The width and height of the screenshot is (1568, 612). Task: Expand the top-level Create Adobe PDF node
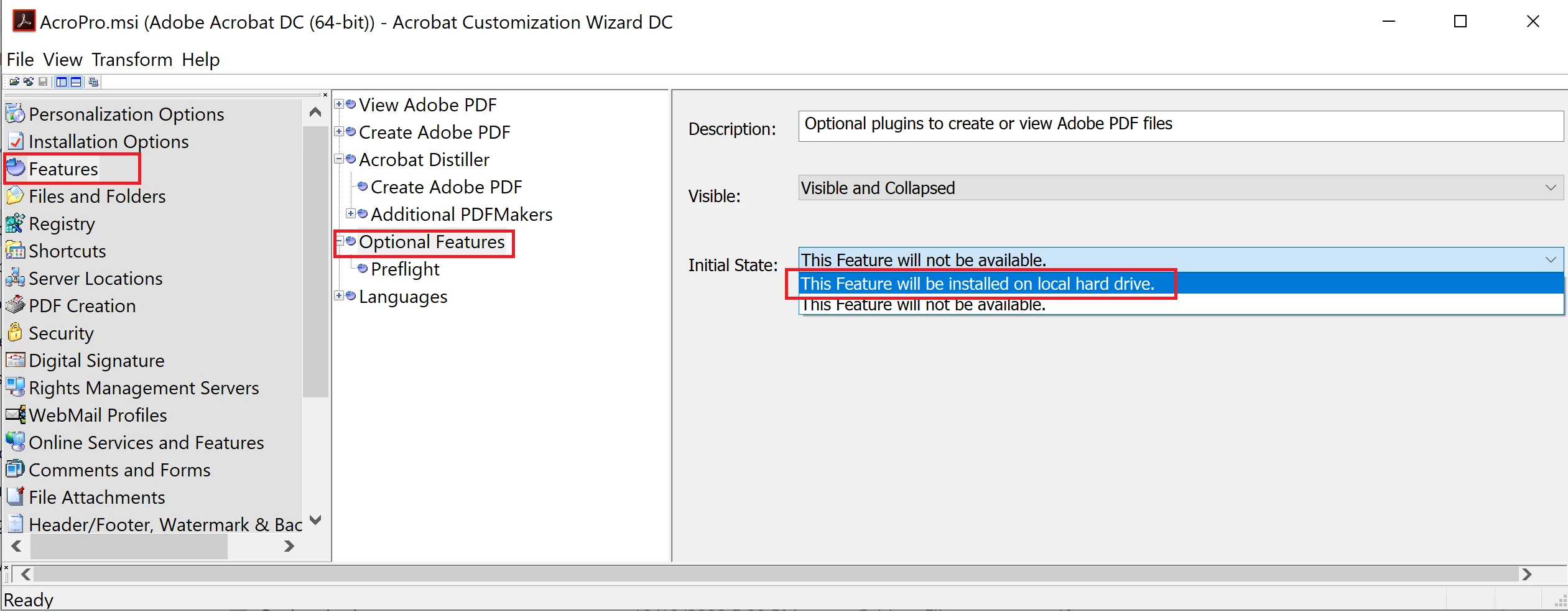point(339,131)
